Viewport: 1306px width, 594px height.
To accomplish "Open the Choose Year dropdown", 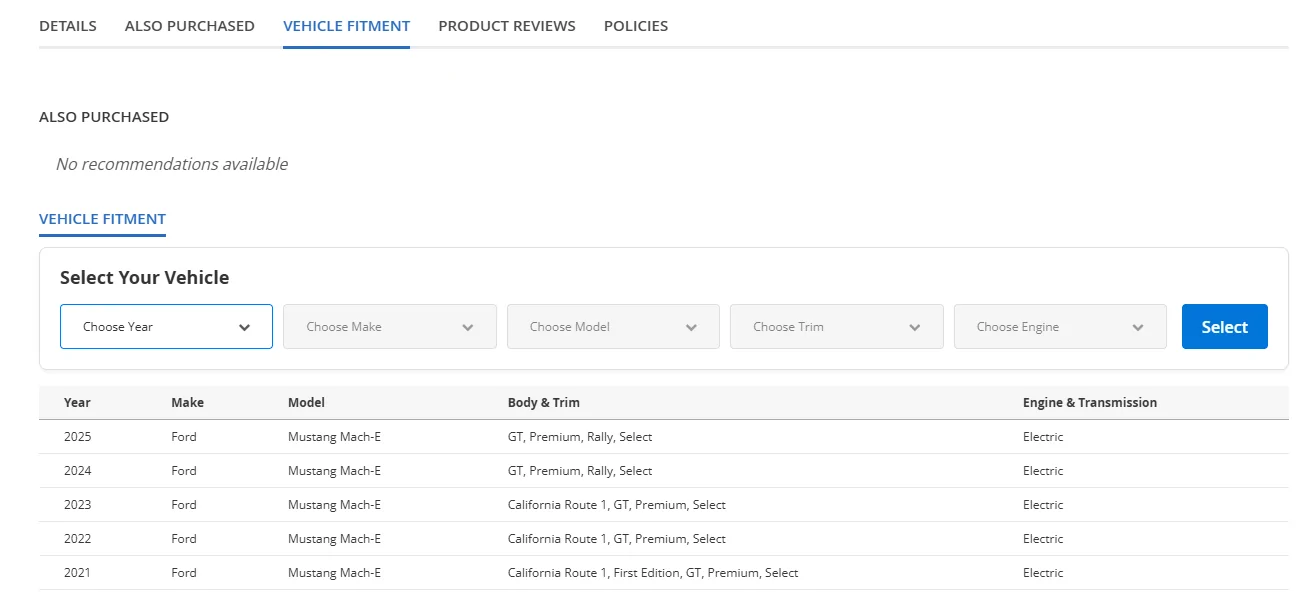I will [x=166, y=326].
